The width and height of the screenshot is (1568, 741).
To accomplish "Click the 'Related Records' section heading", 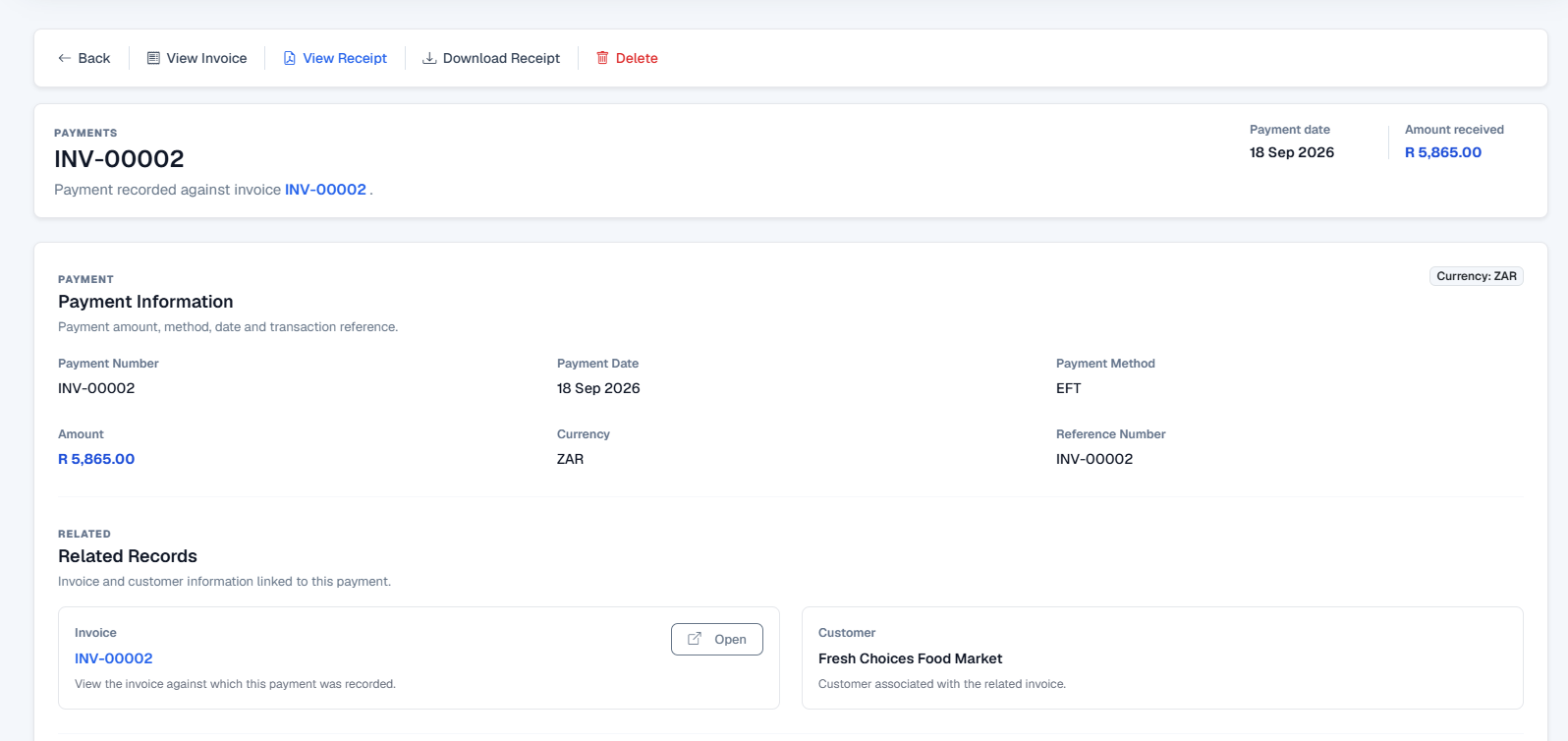I will [128, 556].
